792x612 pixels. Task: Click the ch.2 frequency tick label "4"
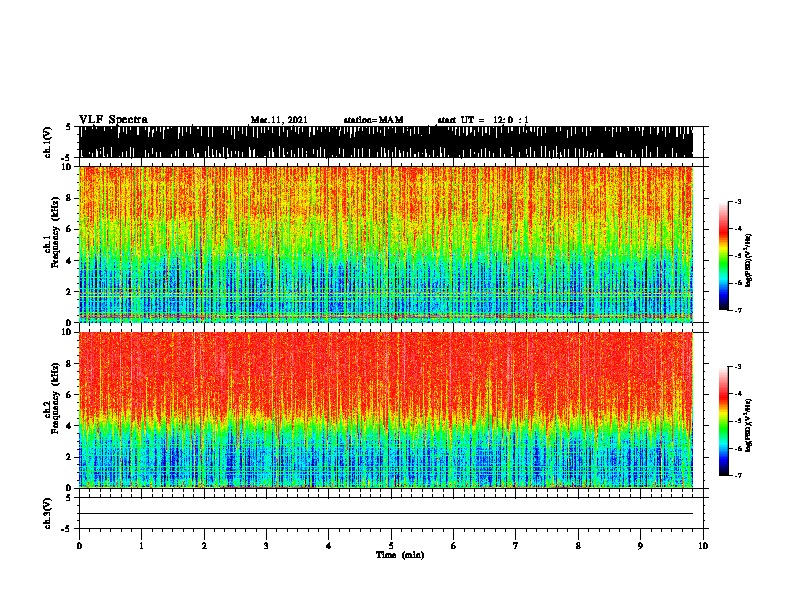(x=69, y=426)
